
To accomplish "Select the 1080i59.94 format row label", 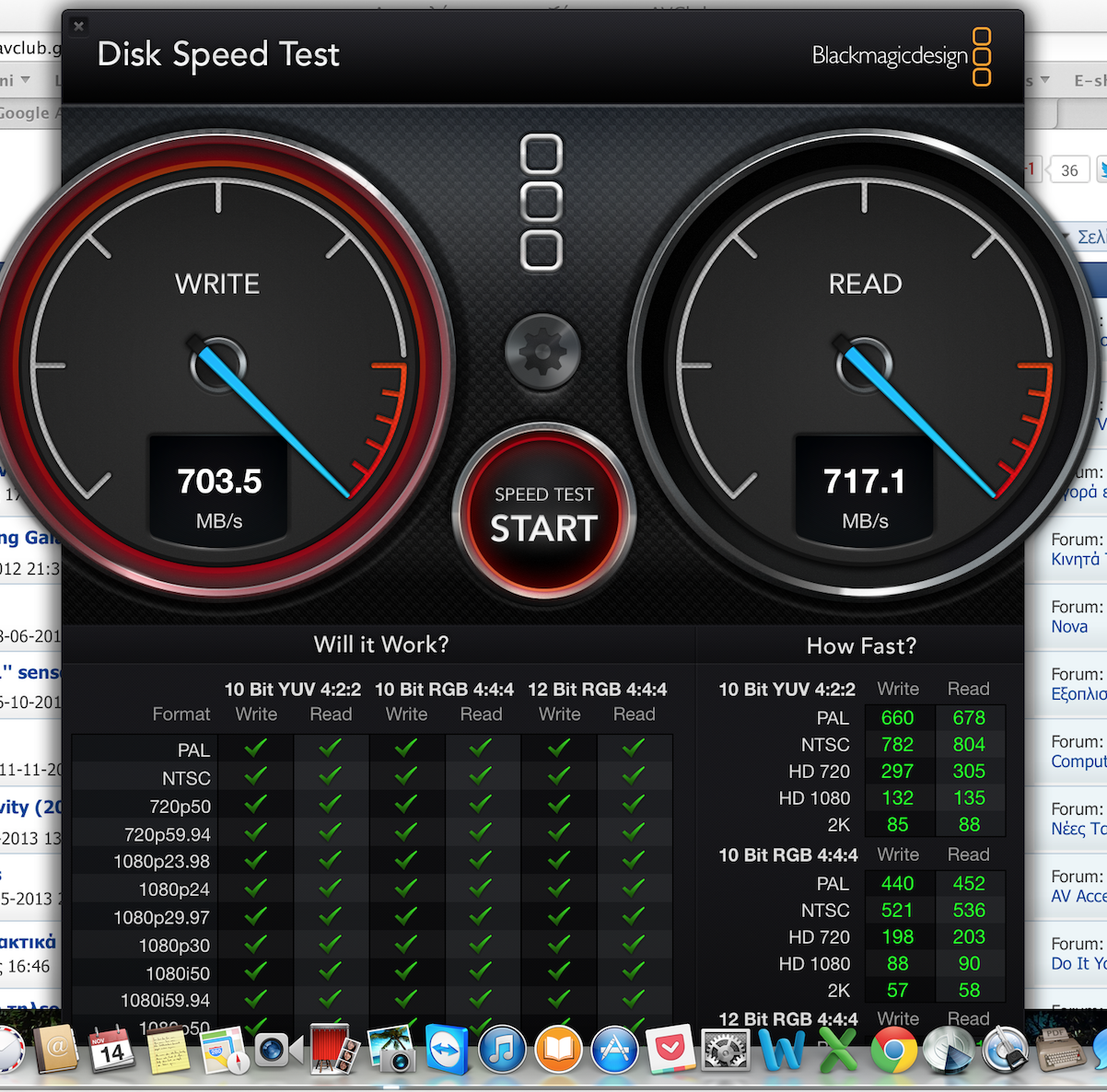I will (166, 1000).
